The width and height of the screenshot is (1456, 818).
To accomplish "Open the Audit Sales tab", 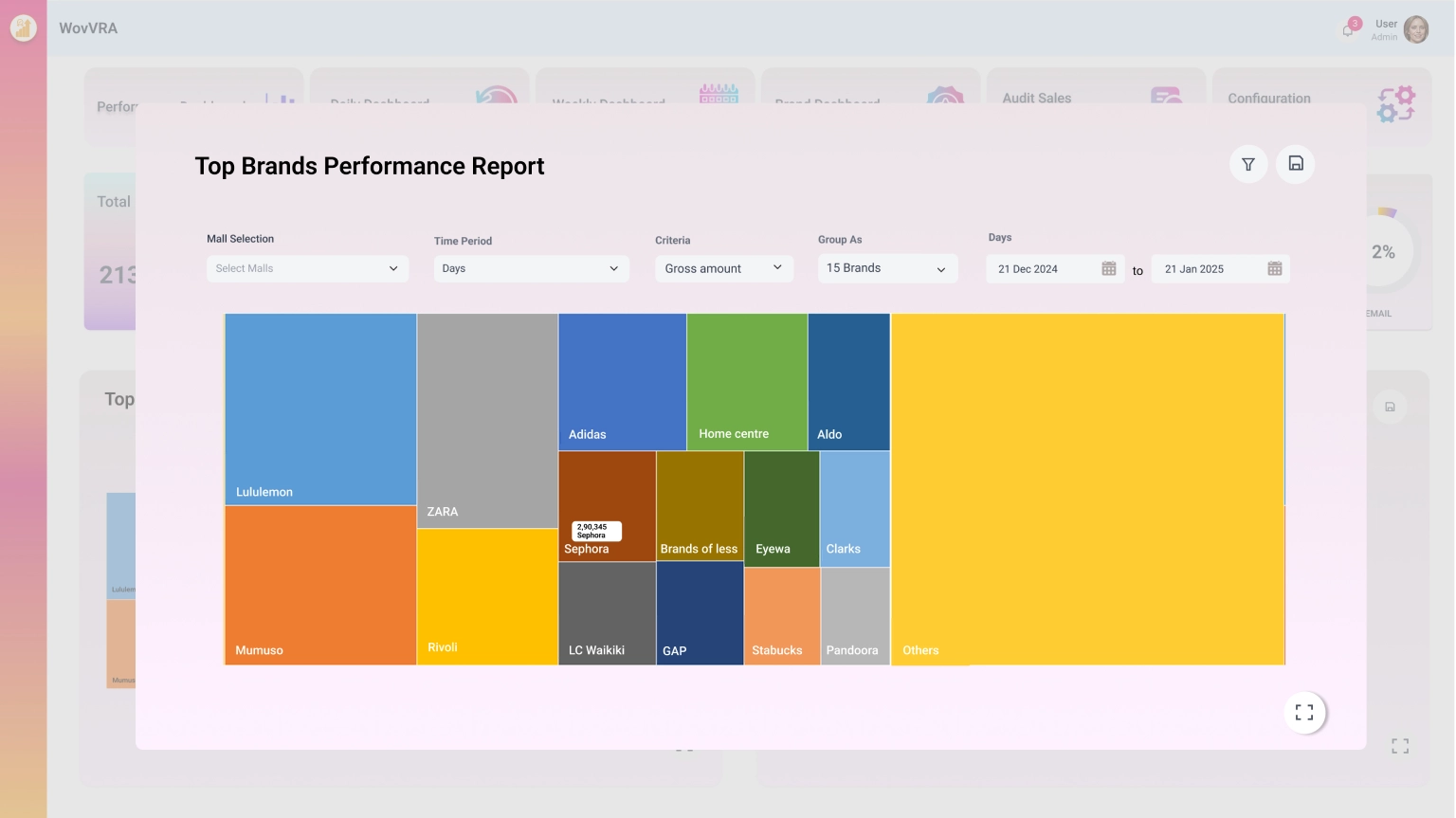I will [x=1097, y=86].
